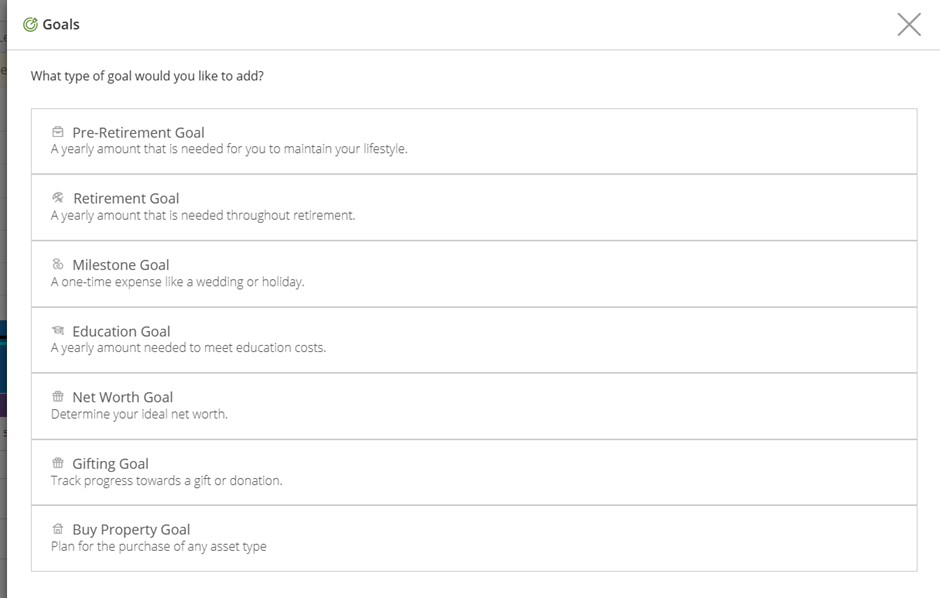Click the Goals target icon in header
The width and height of the screenshot is (940, 598).
pos(30,25)
